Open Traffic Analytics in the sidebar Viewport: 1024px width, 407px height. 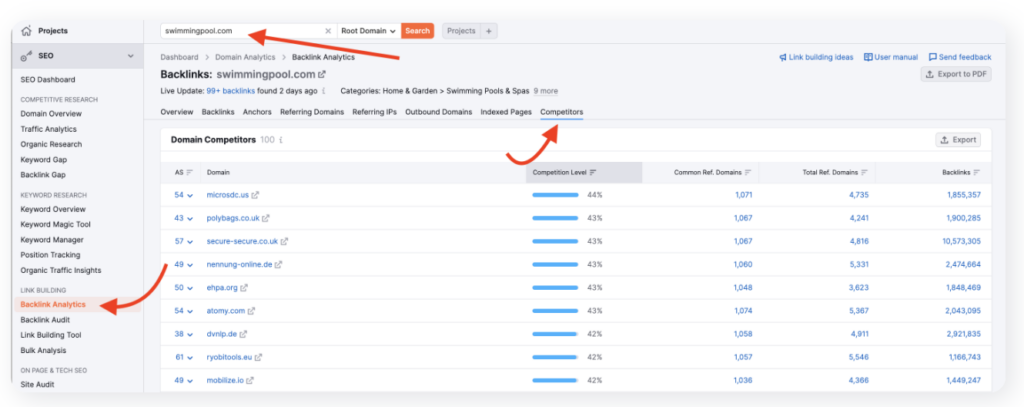[48, 129]
